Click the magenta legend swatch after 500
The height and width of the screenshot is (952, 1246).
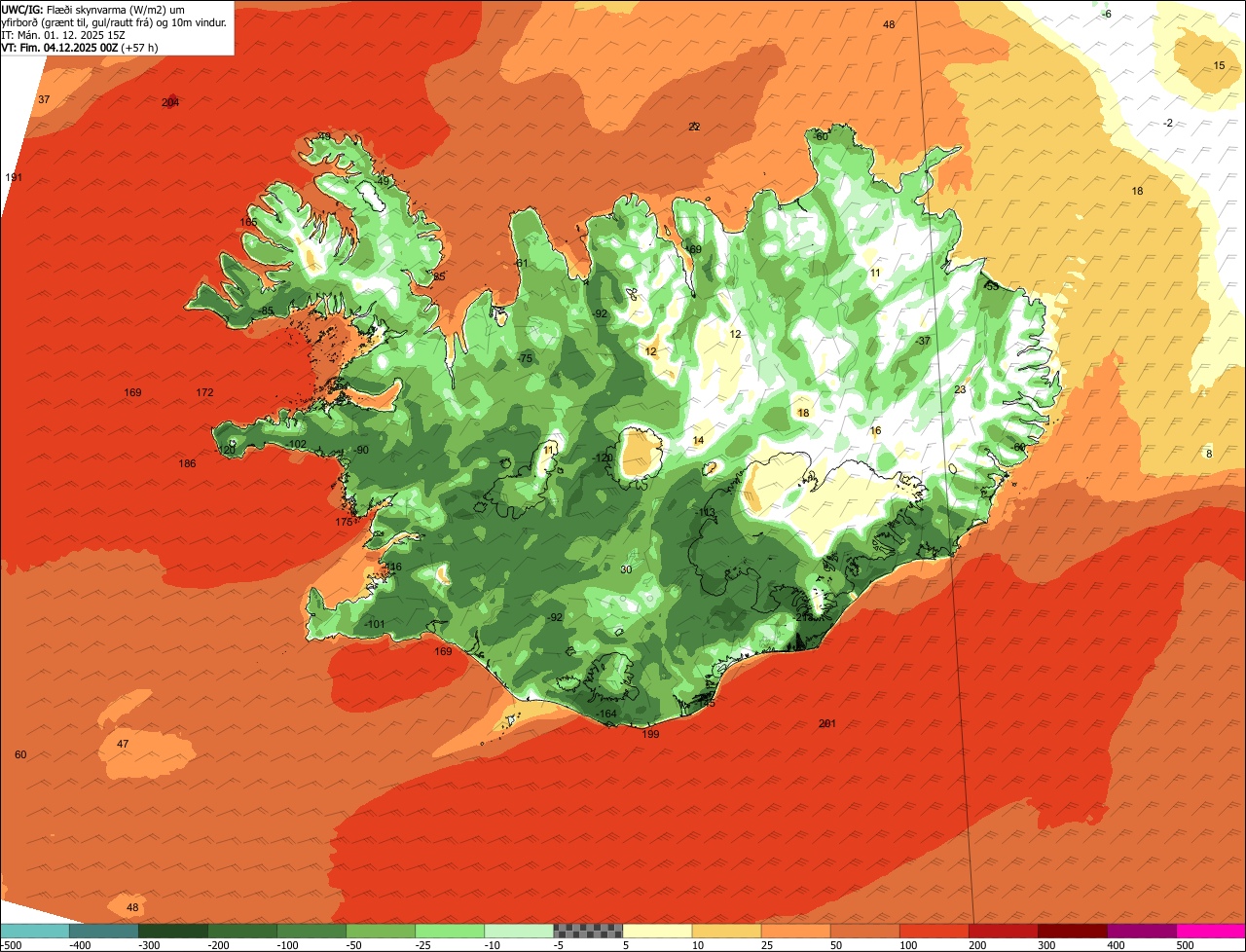(x=1211, y=931)
